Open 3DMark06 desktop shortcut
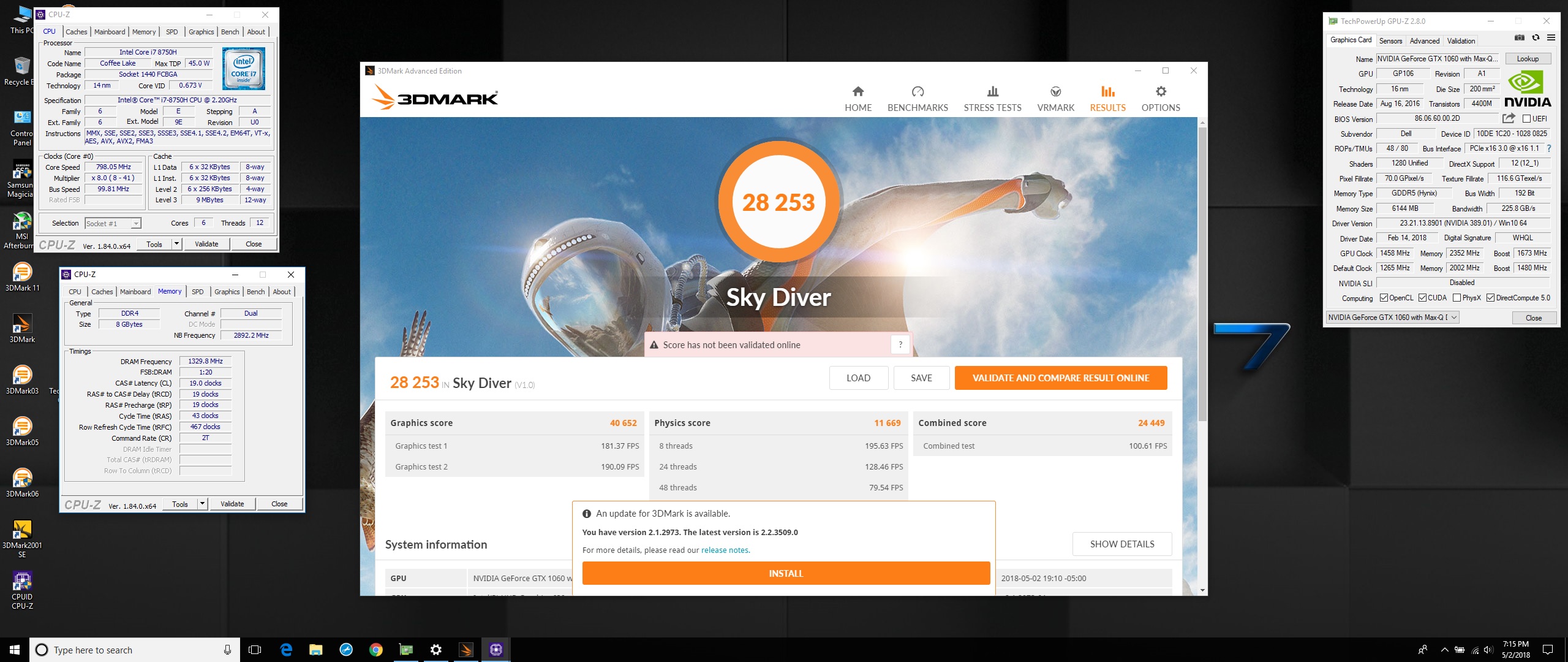 (x=22, y=482)
